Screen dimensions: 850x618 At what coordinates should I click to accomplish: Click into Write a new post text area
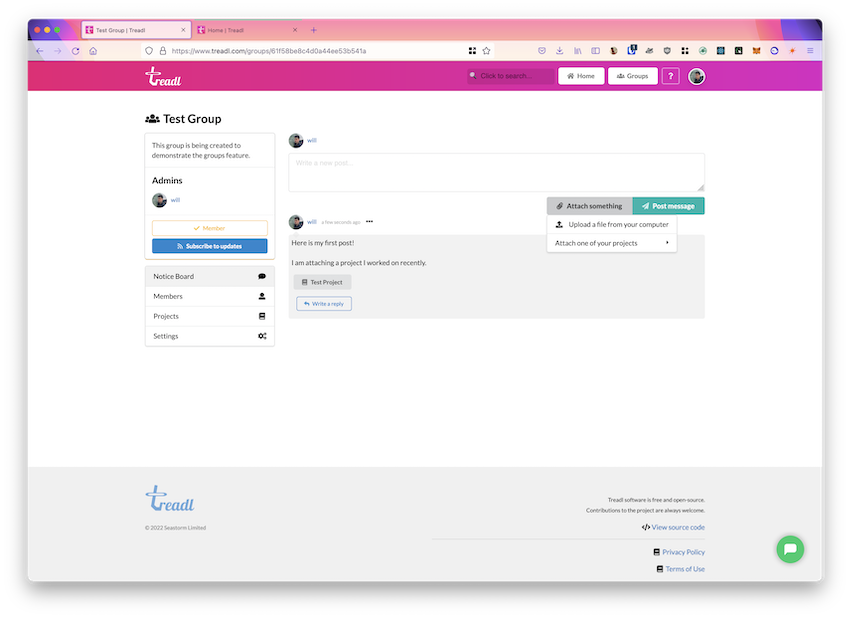coord(496,173)
